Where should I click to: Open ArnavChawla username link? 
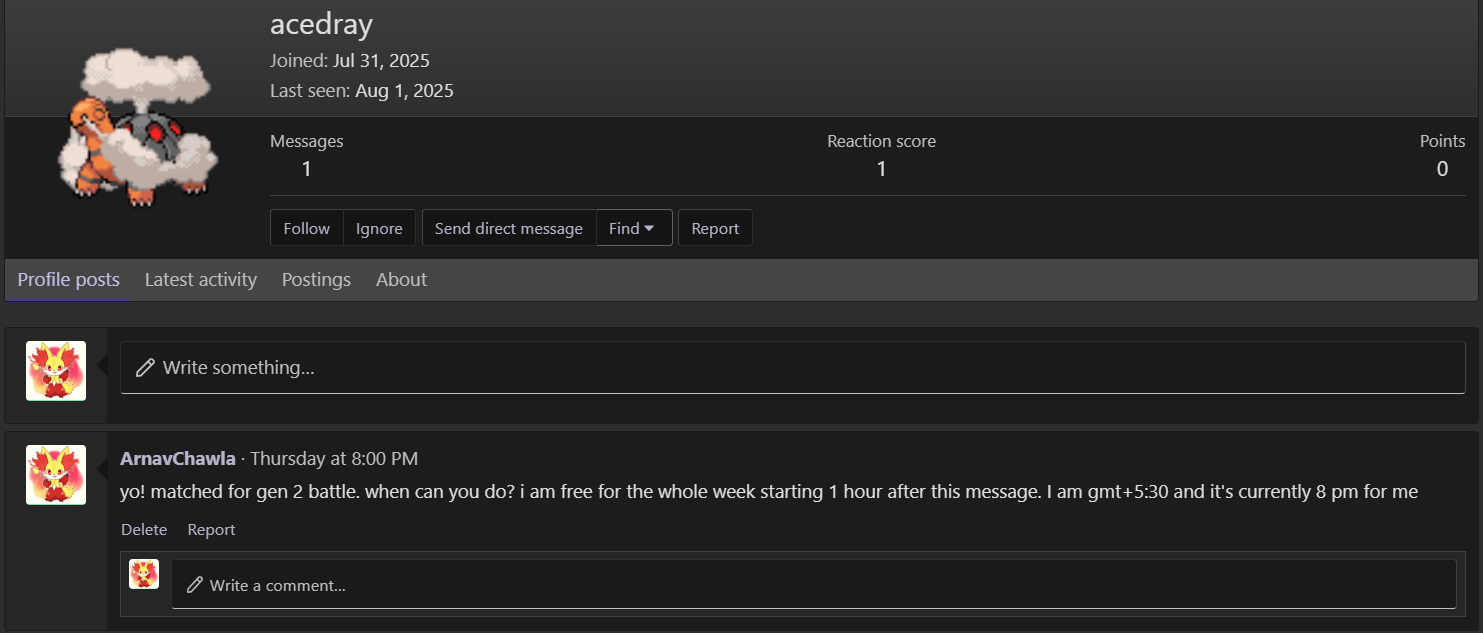pos(178,459)
